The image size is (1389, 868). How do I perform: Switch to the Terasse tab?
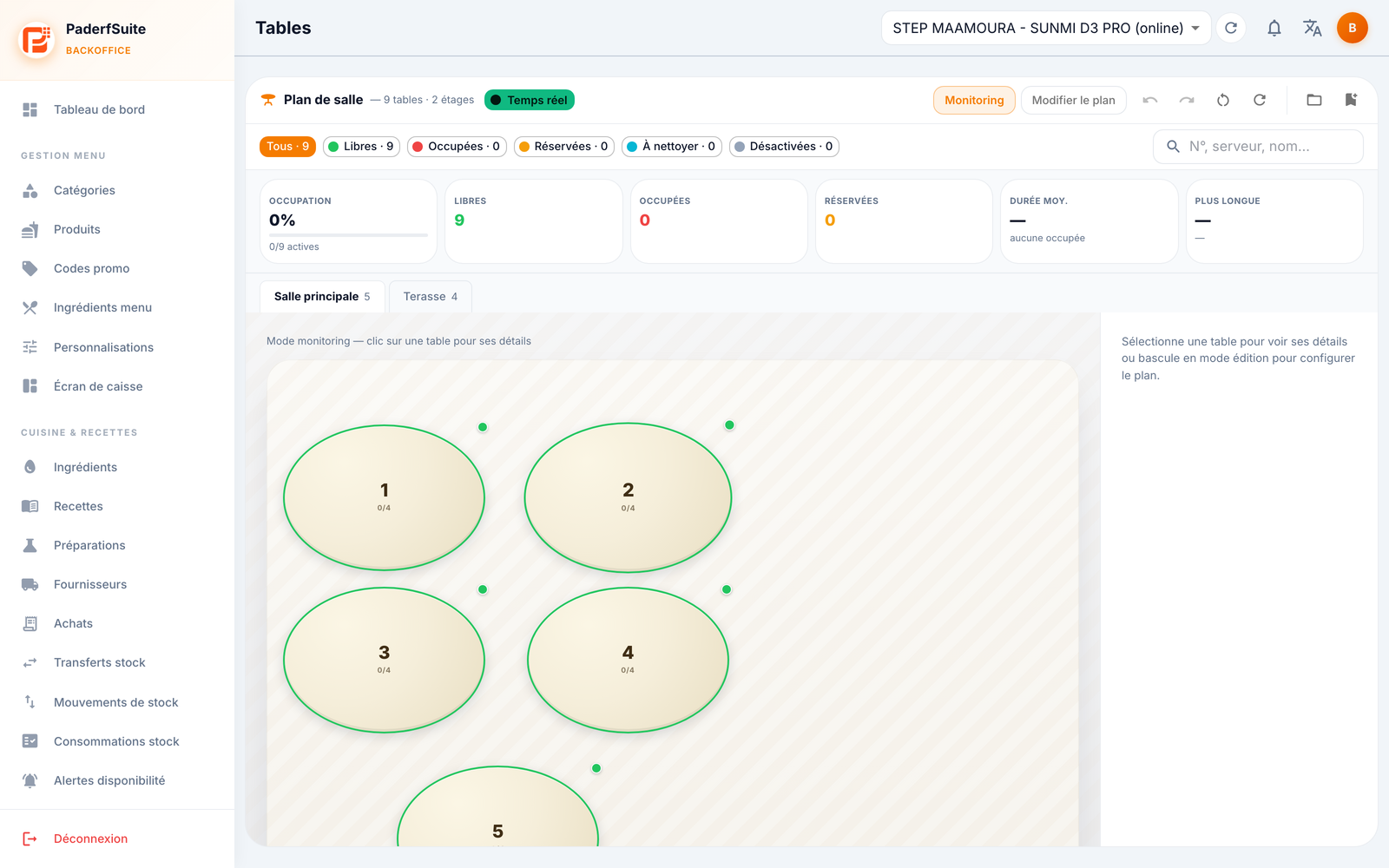(x=431, y=297)
